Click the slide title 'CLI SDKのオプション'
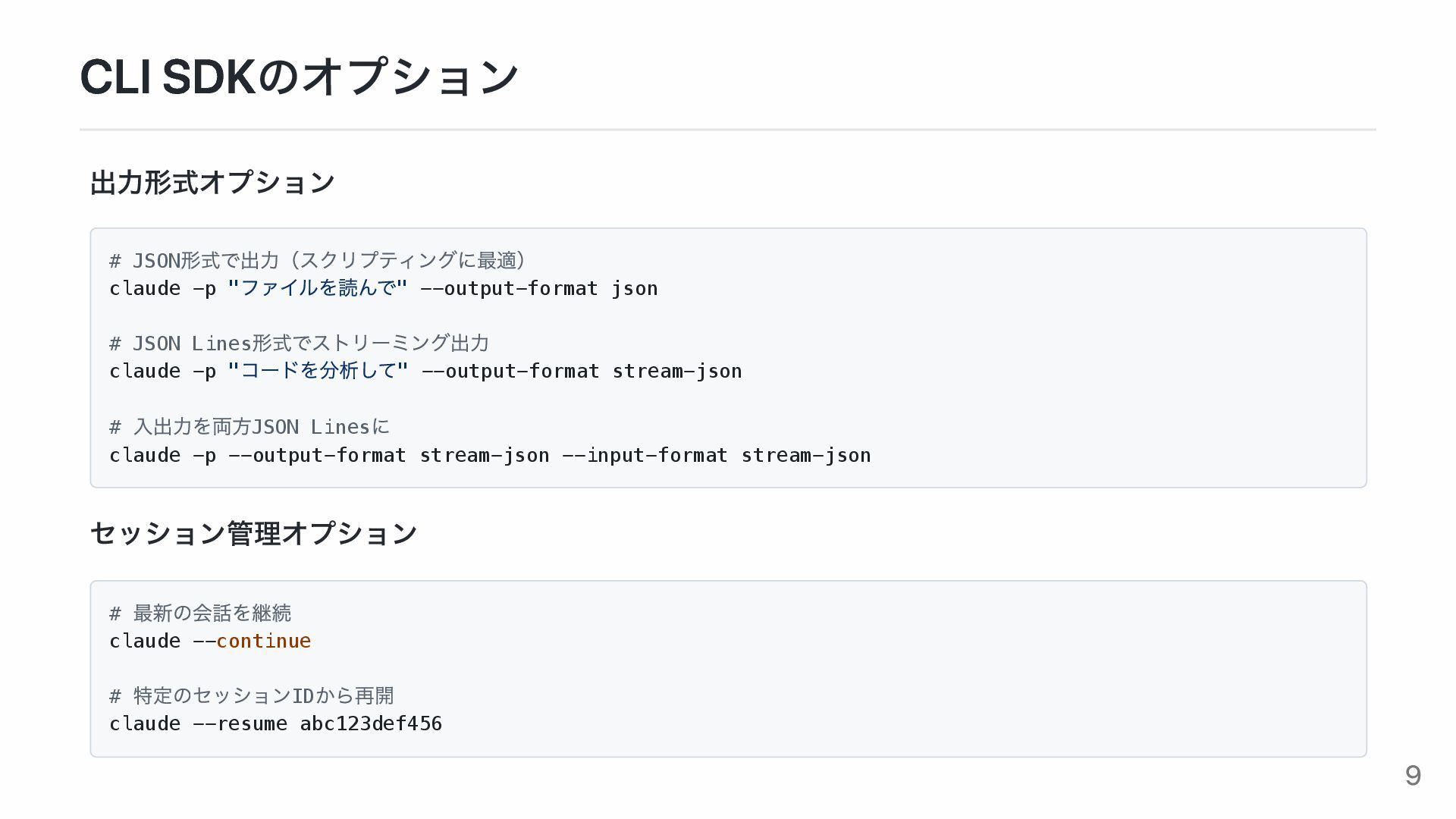This screenshot has width=1456, height=819. coord(300,77)
